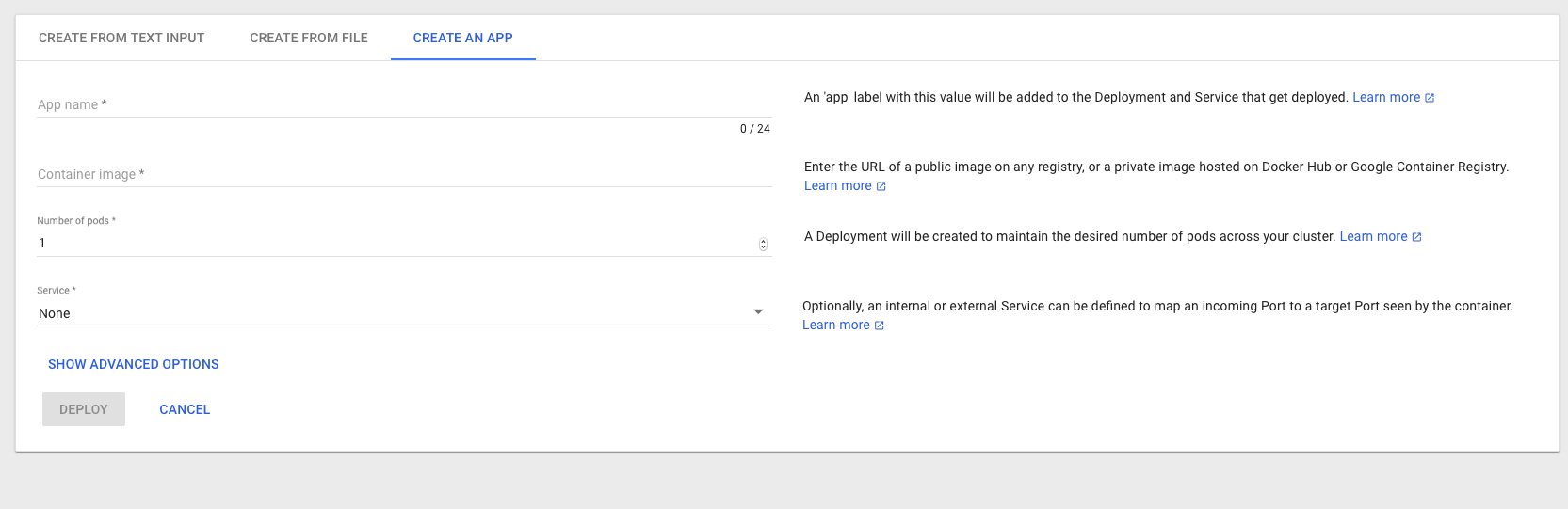
Task: Switch to Create from file tab
Action: coord(309,38)
